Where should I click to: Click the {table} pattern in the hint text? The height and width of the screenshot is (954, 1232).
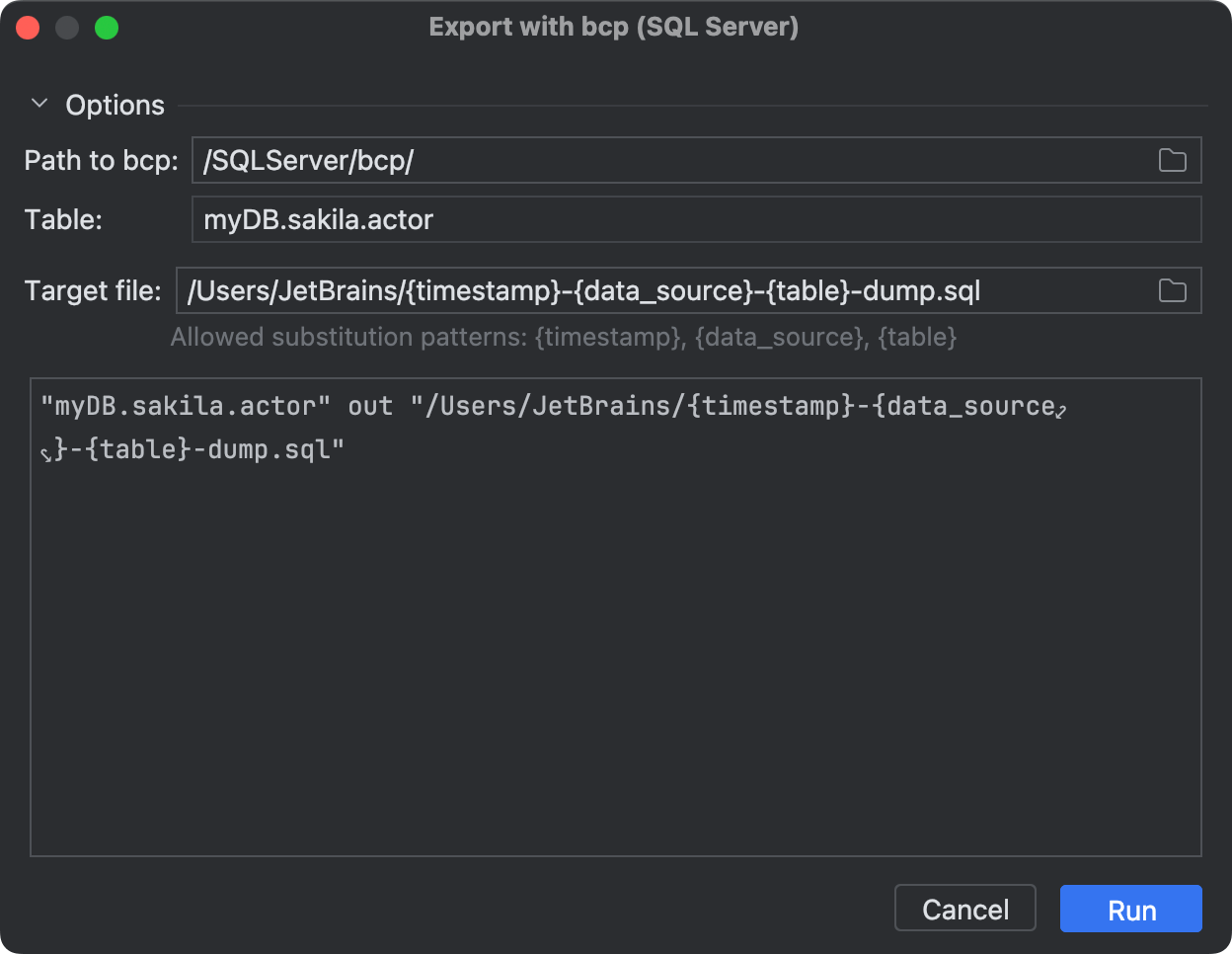[x=919, y=337]
